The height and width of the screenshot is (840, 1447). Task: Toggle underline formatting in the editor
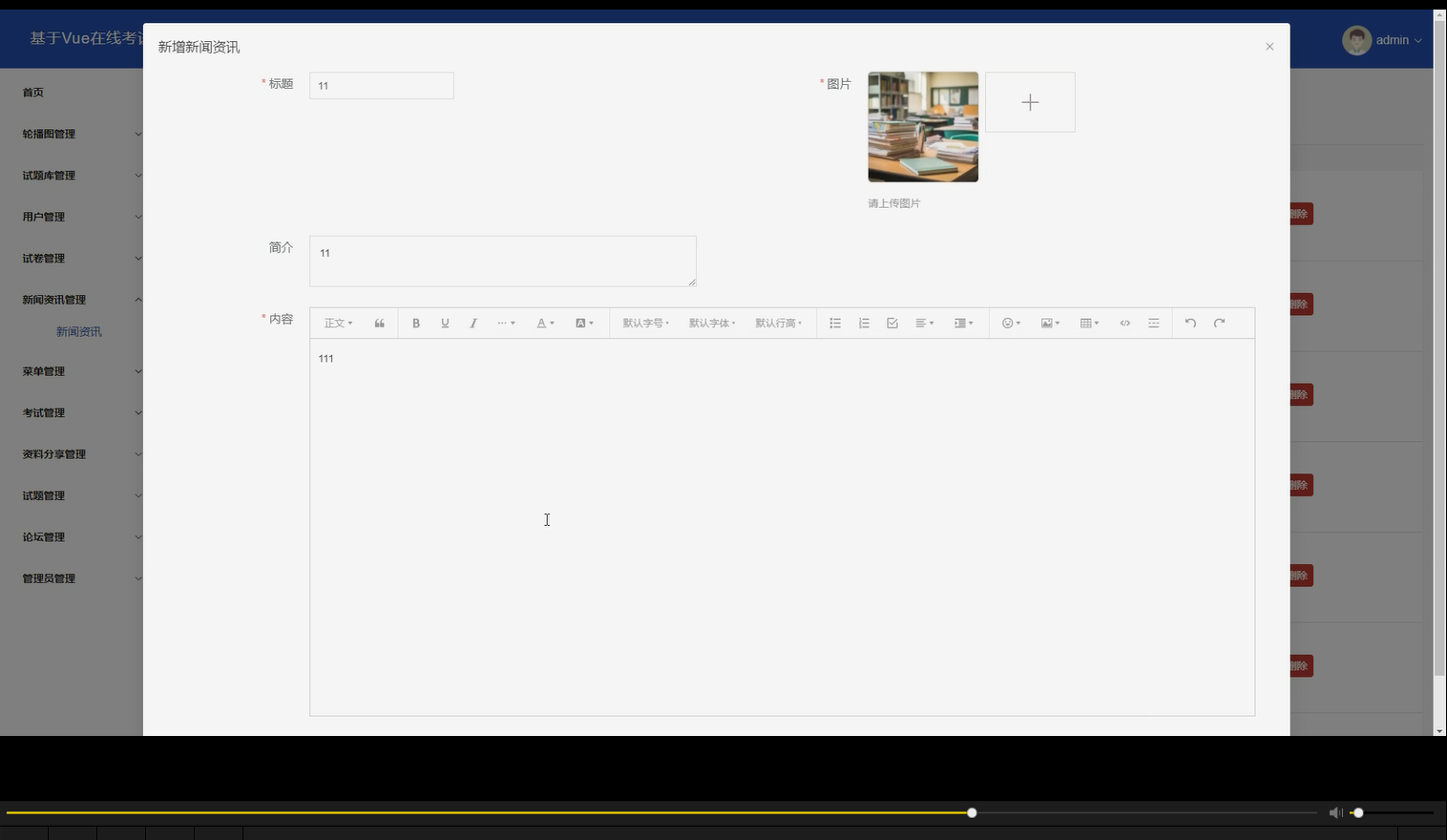point(445,324)
